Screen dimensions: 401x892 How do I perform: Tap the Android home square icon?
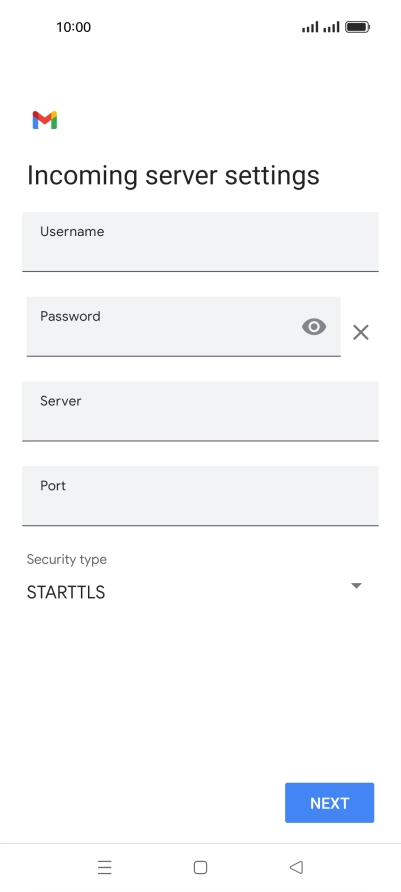[x=200, y=867]
